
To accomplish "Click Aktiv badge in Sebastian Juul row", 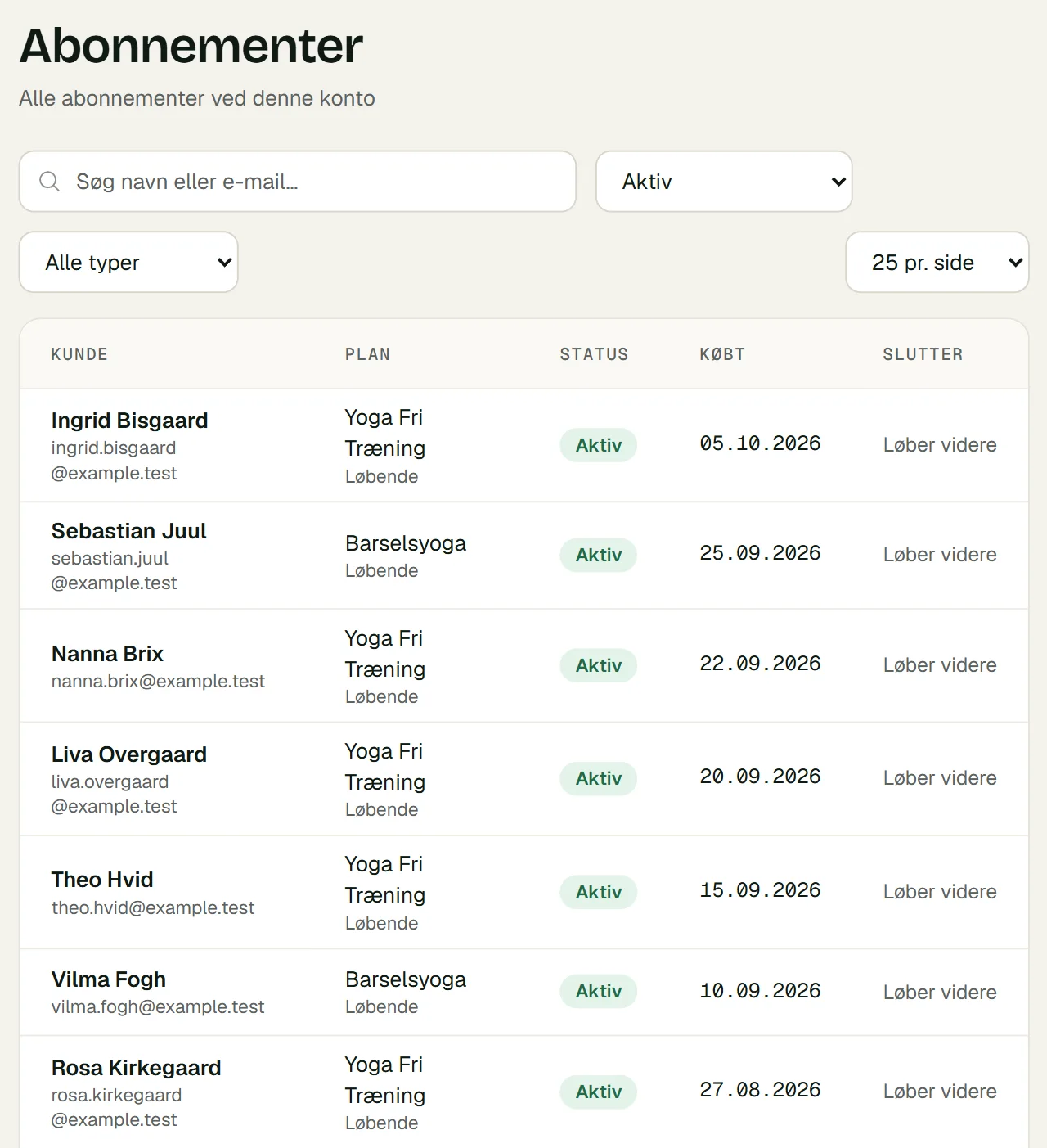I will click(599, 555).
